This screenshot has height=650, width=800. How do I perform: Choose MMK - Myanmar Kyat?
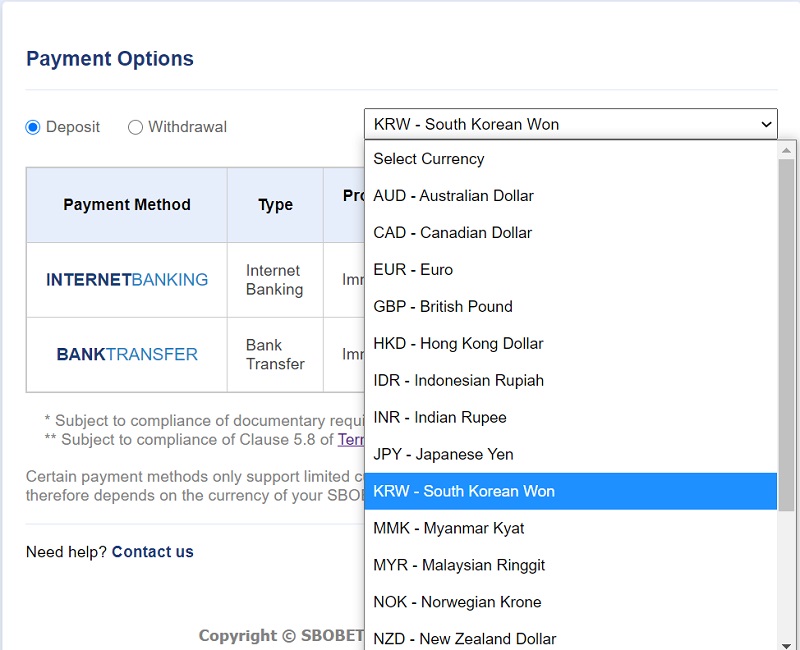570,528
